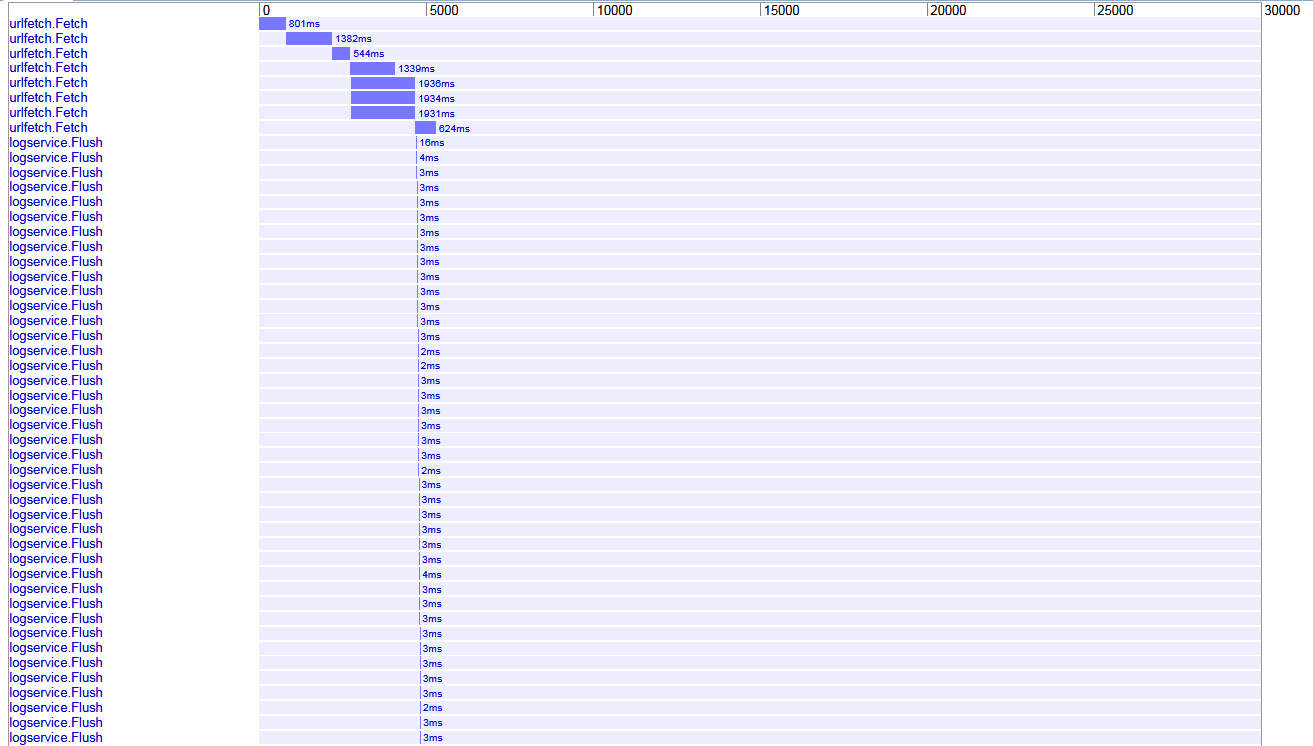Select the blue timeline bar labeled 801ms
Viewport: 1313px width, 746px height.
tap(272, 23)
